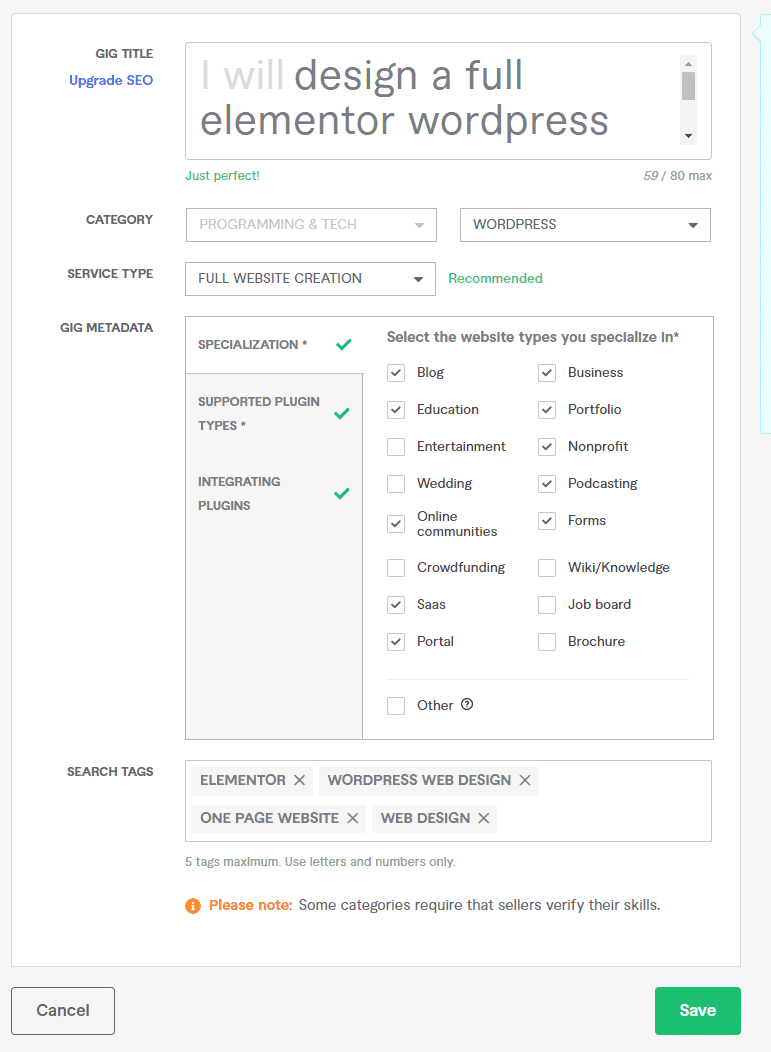Open the FULL WEBSITE CREATION service dropdown

[311, 278]
